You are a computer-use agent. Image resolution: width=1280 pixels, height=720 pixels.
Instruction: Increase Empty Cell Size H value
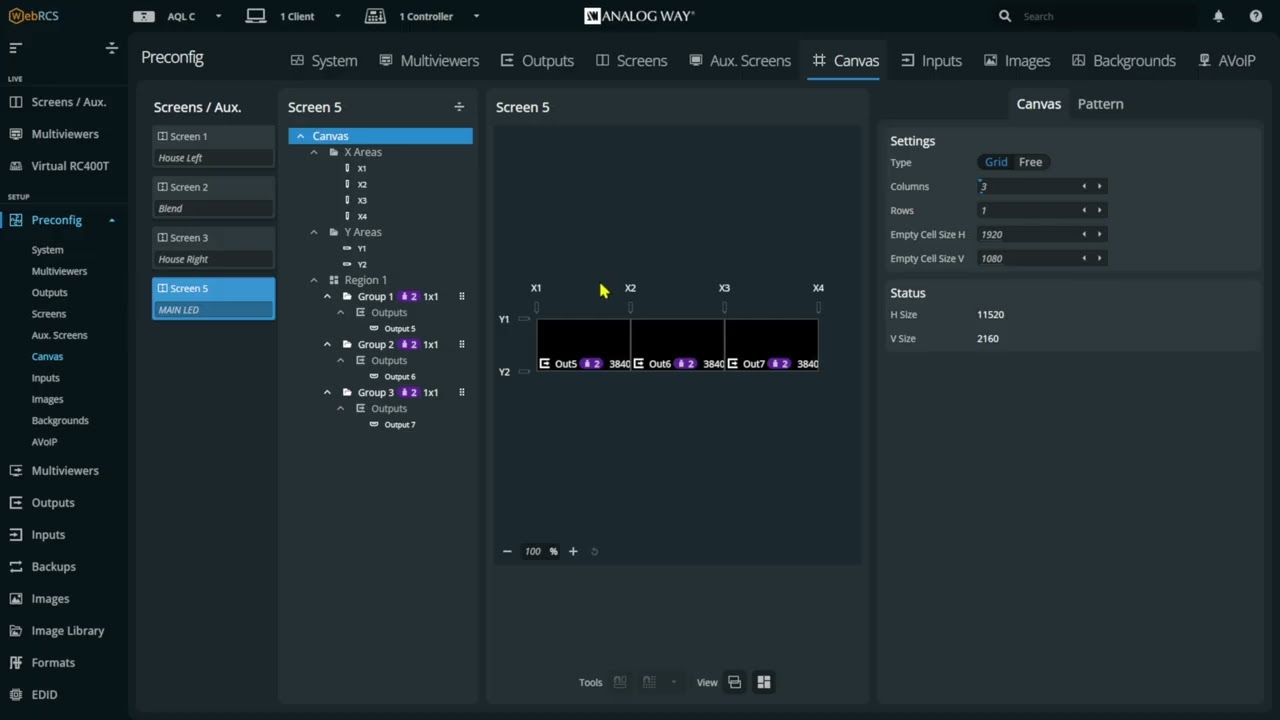pos(1099,234)
